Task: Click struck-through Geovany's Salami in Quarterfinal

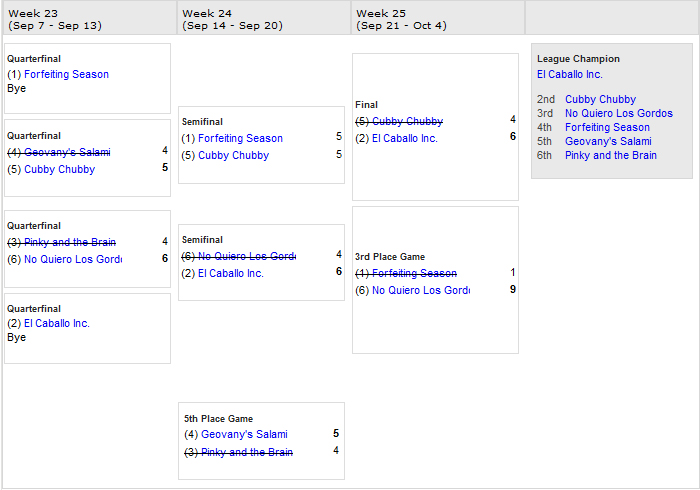Action: click(67, 153)
